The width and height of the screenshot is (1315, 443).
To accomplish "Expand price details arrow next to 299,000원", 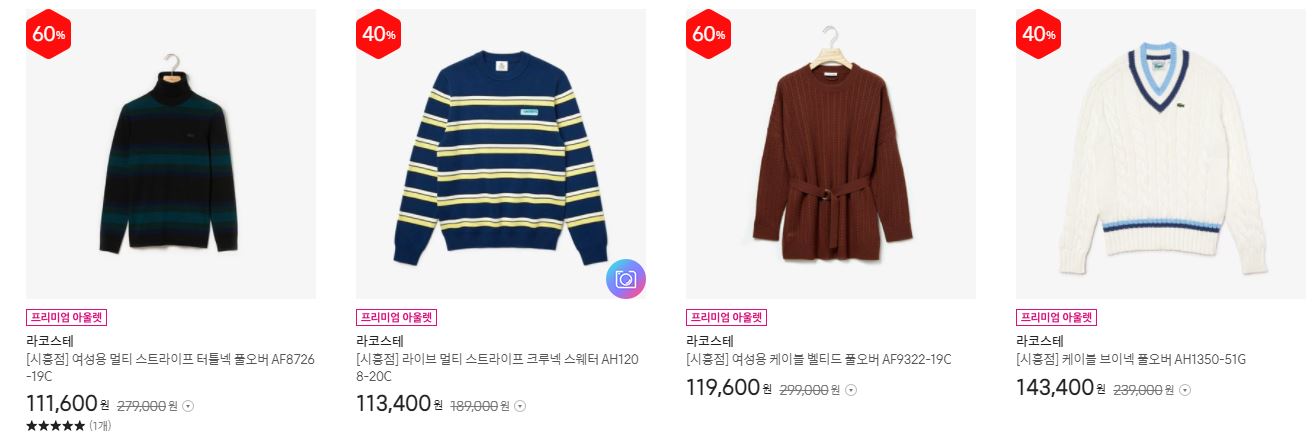I will click(x=851, y=390).
